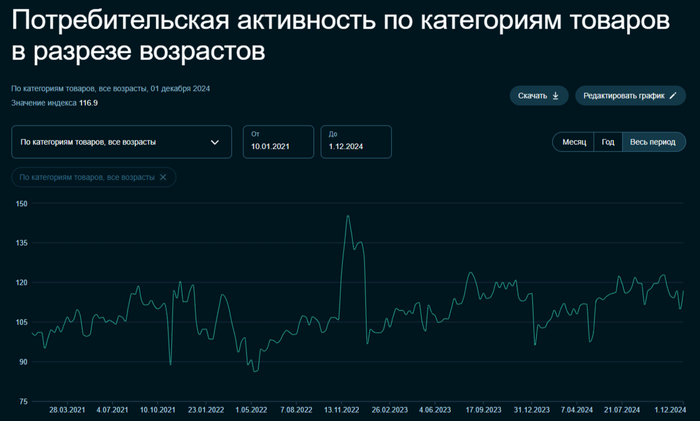Image resolution: width=700 pixels, height=421 pixels.
Task: Click the download arrow icon in Скачать
Action: point(555,96)
